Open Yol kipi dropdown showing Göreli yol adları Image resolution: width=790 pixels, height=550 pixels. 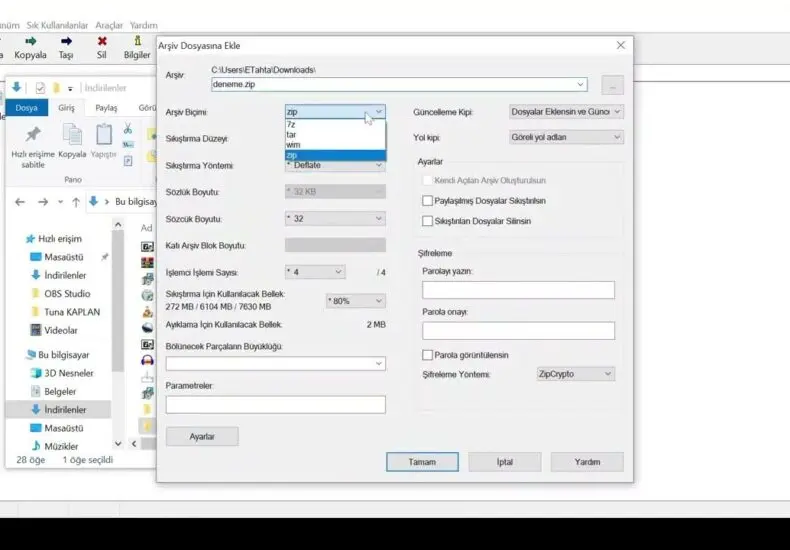pyautogui.click(x=566, y=137)
